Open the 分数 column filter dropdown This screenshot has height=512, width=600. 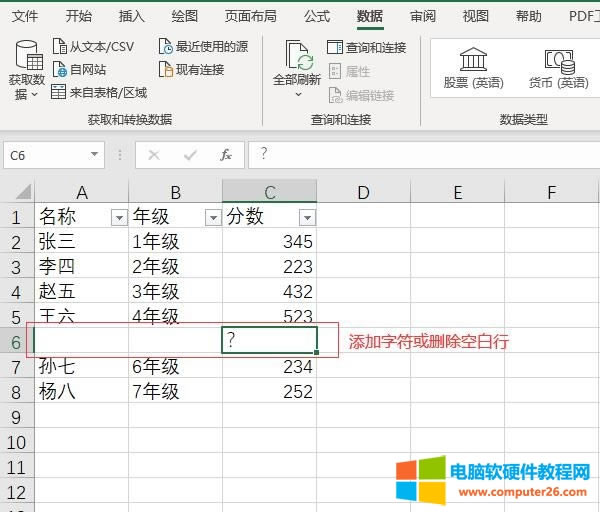tap(307, 218)
